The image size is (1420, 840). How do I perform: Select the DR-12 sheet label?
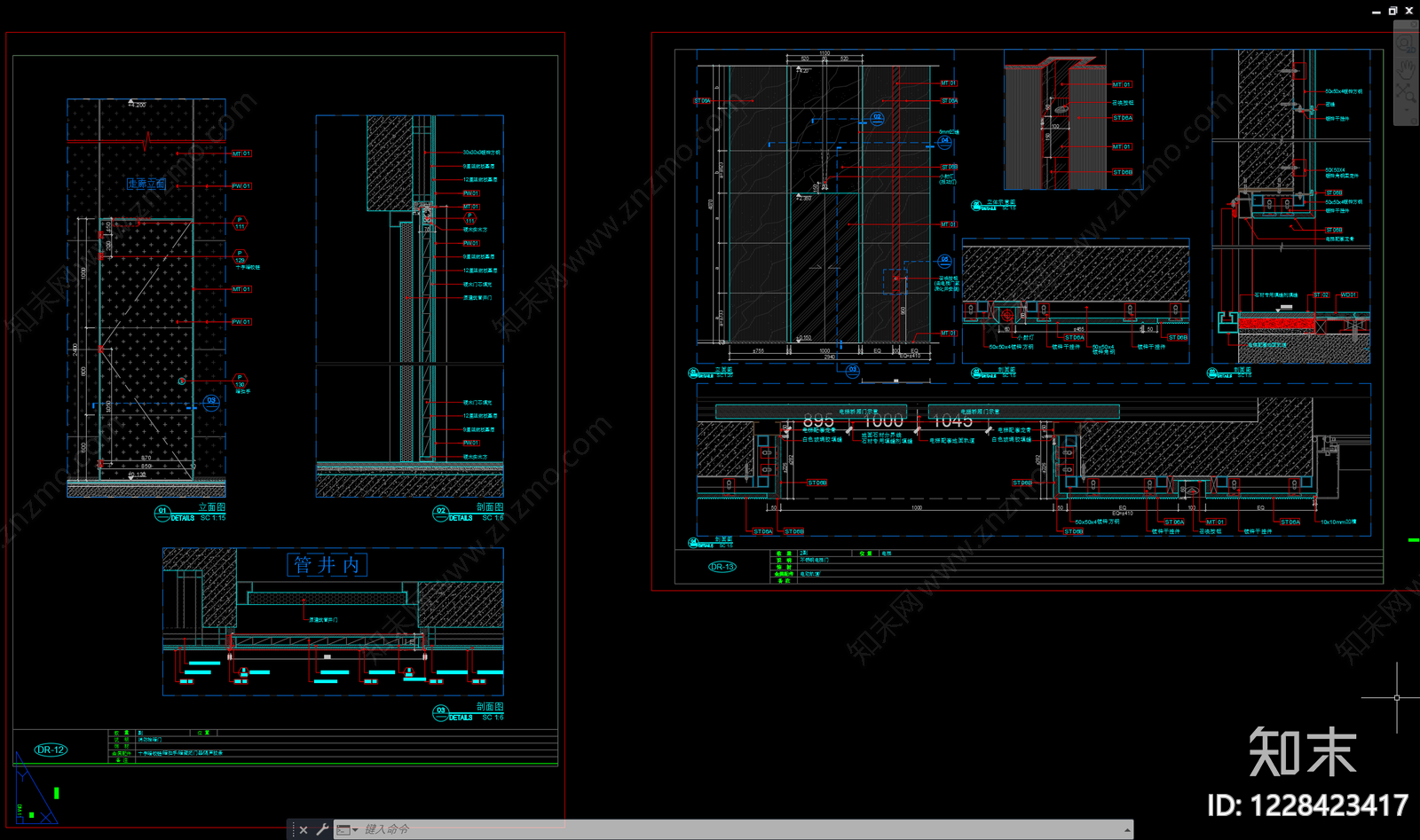[x=51, y=750]
